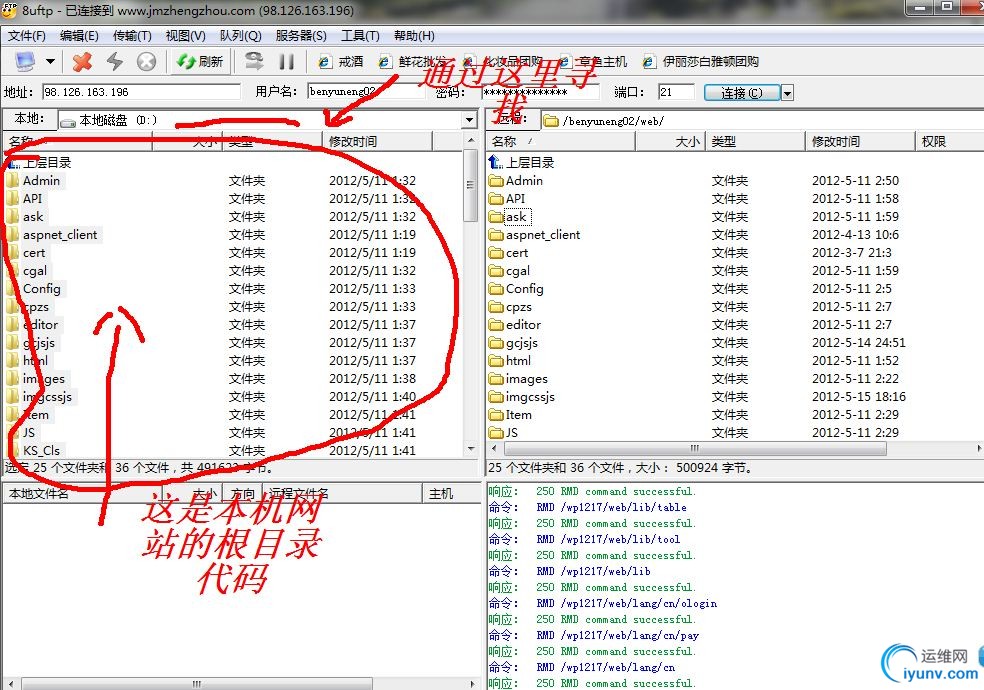Click the editor folder icon in remote pane
984x690 pixels.
(496, 325)
